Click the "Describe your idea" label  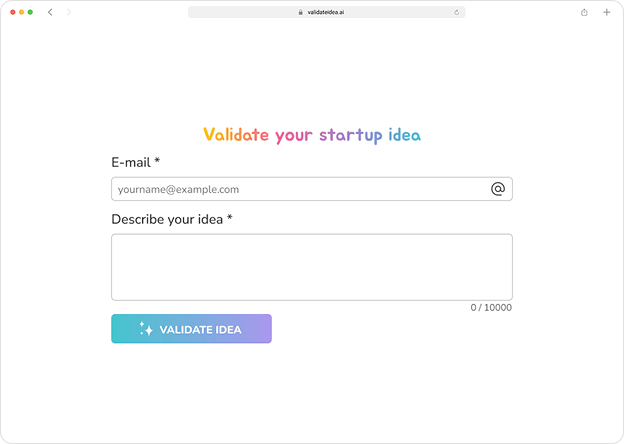(167, 219)
